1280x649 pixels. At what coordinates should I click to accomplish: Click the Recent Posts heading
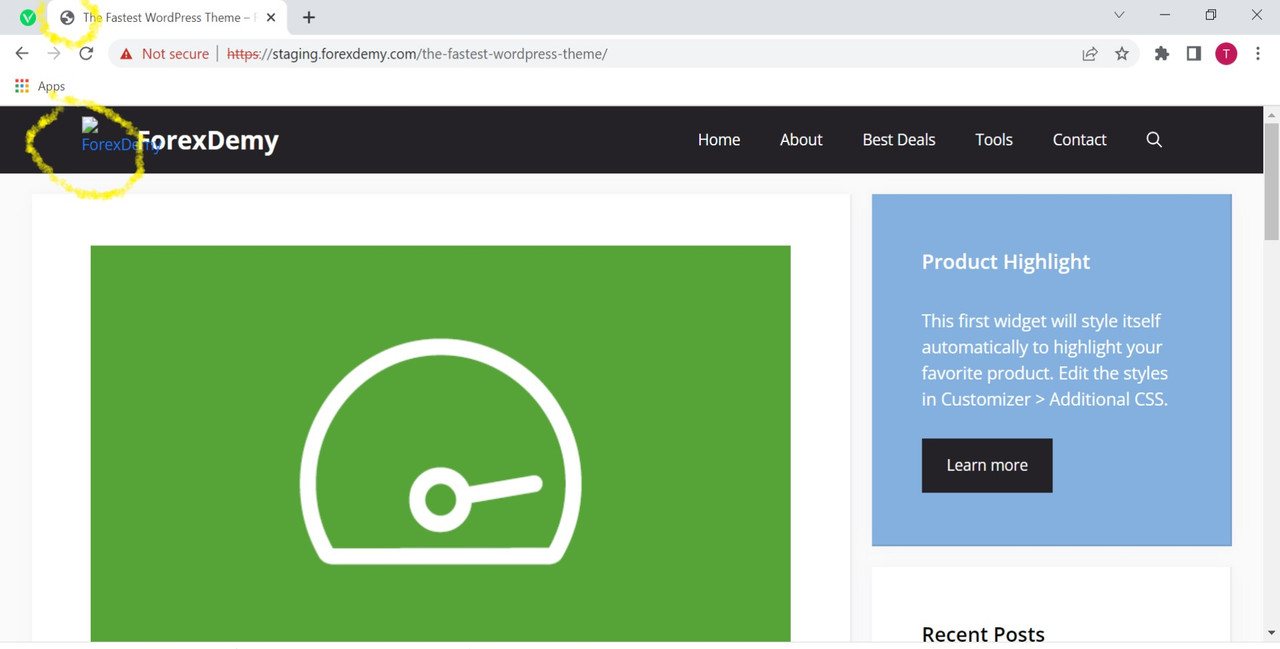click(x=983, y=634)
